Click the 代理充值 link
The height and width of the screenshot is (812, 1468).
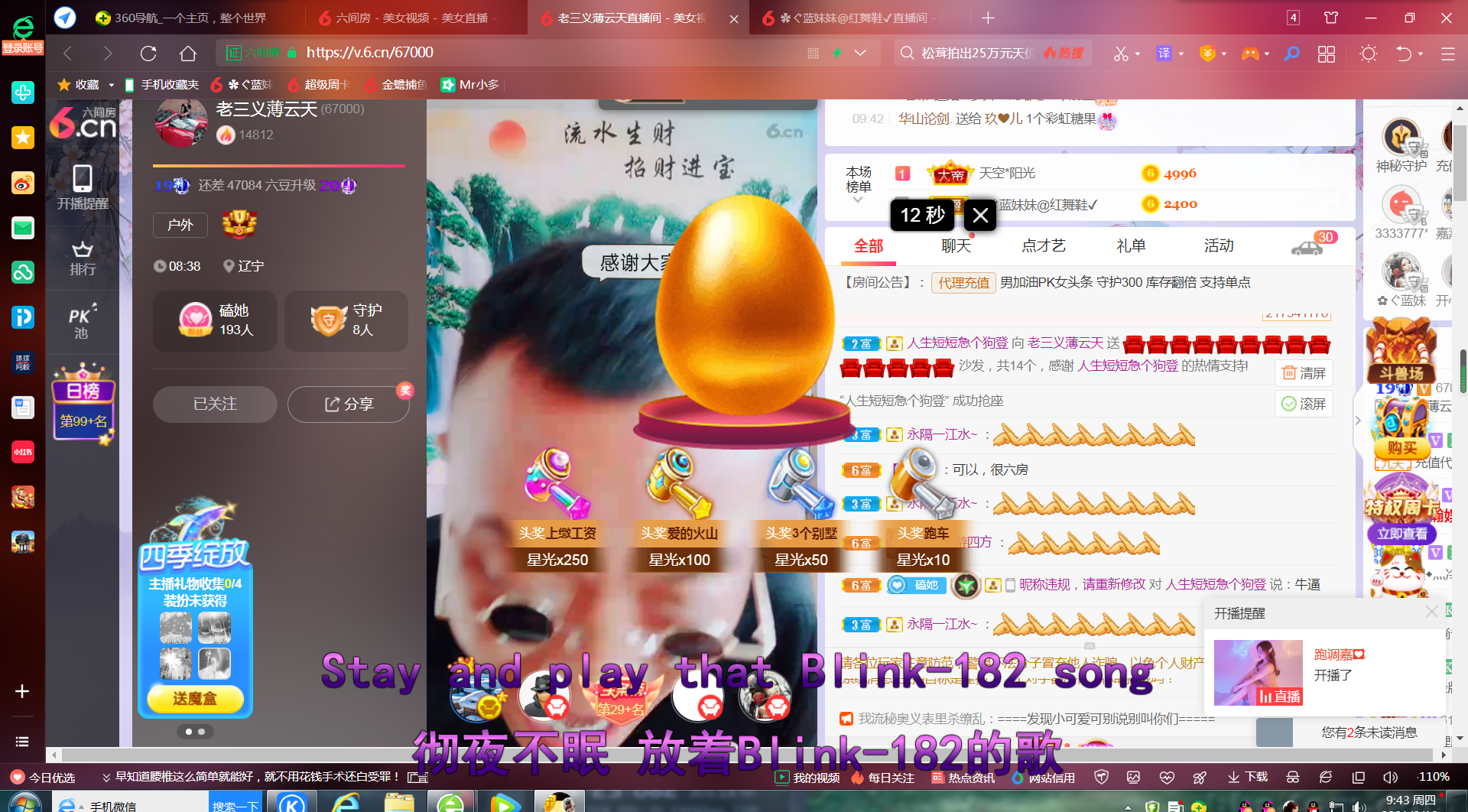click(963, 283)
